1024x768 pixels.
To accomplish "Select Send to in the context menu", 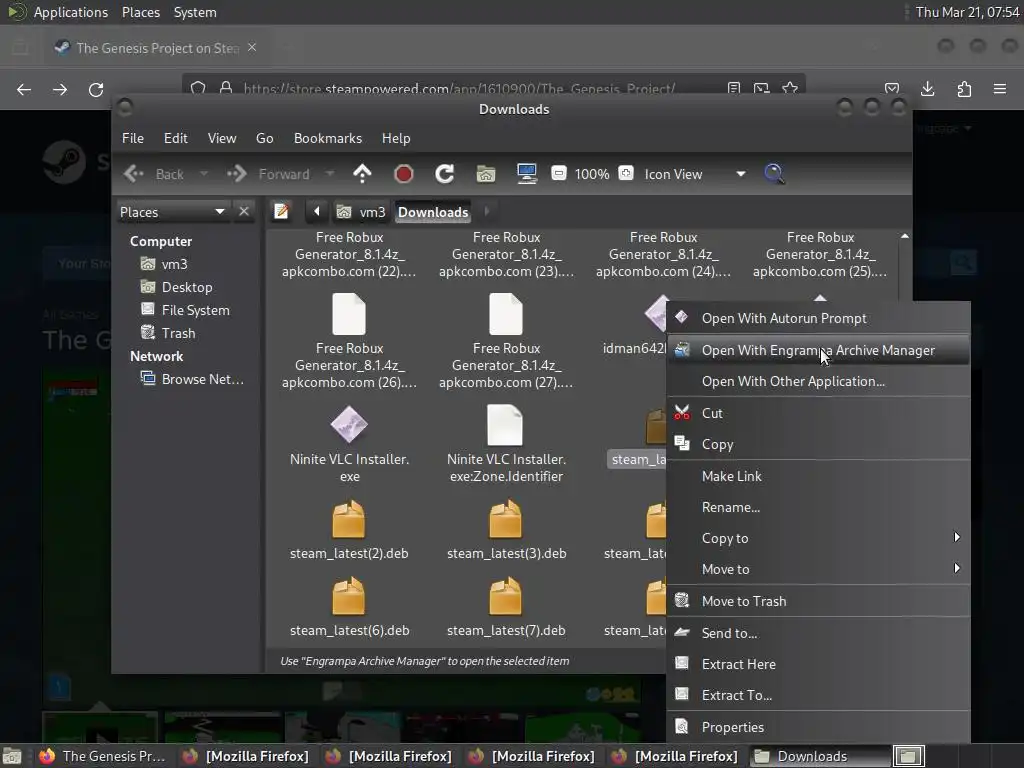I will 818,633.
